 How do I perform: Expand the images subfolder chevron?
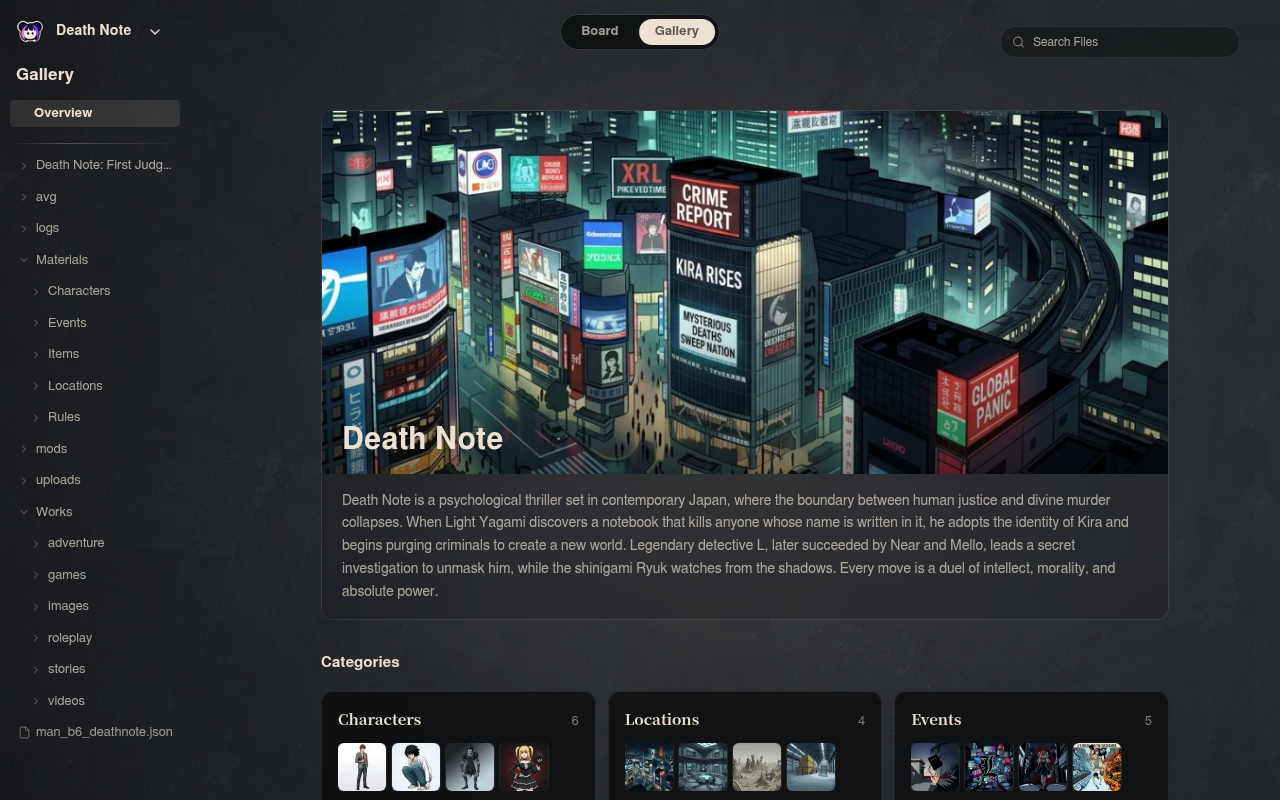(x=36, y=606)
